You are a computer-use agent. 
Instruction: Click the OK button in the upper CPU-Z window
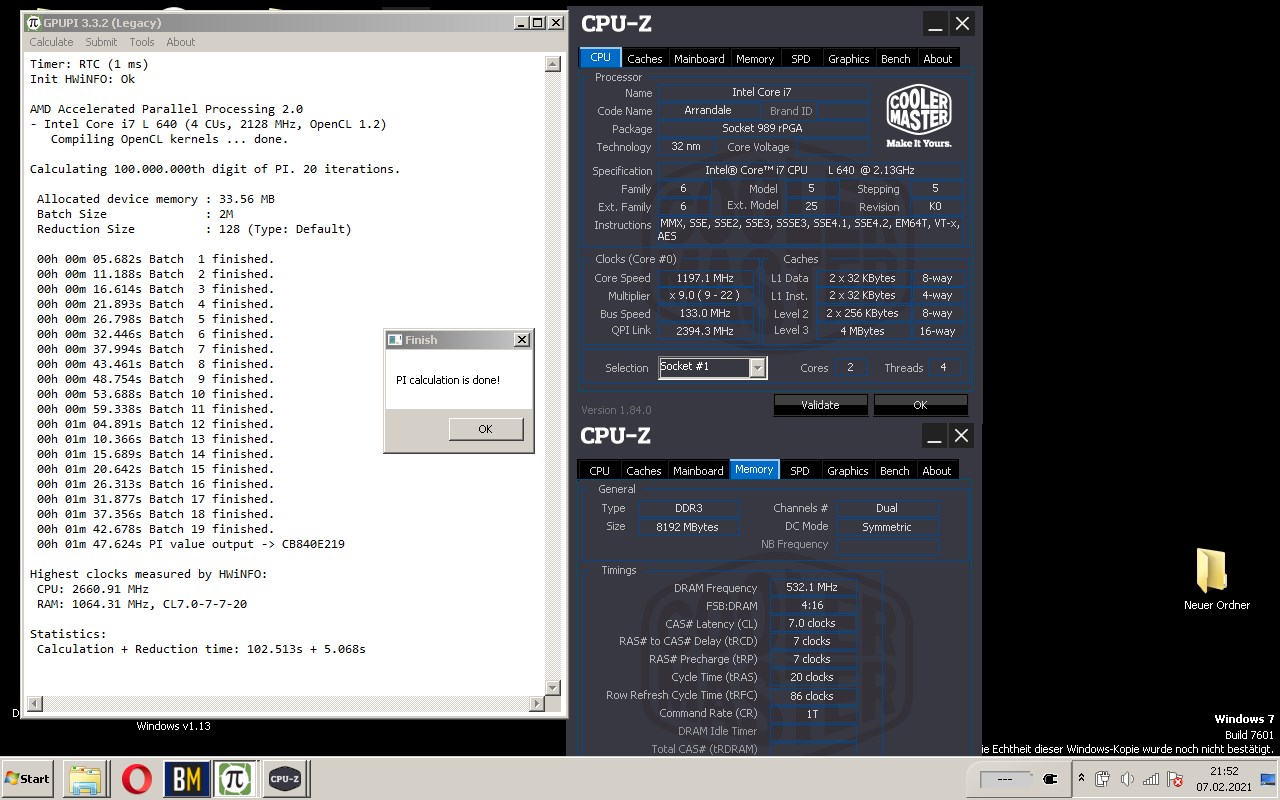point(920,405)
